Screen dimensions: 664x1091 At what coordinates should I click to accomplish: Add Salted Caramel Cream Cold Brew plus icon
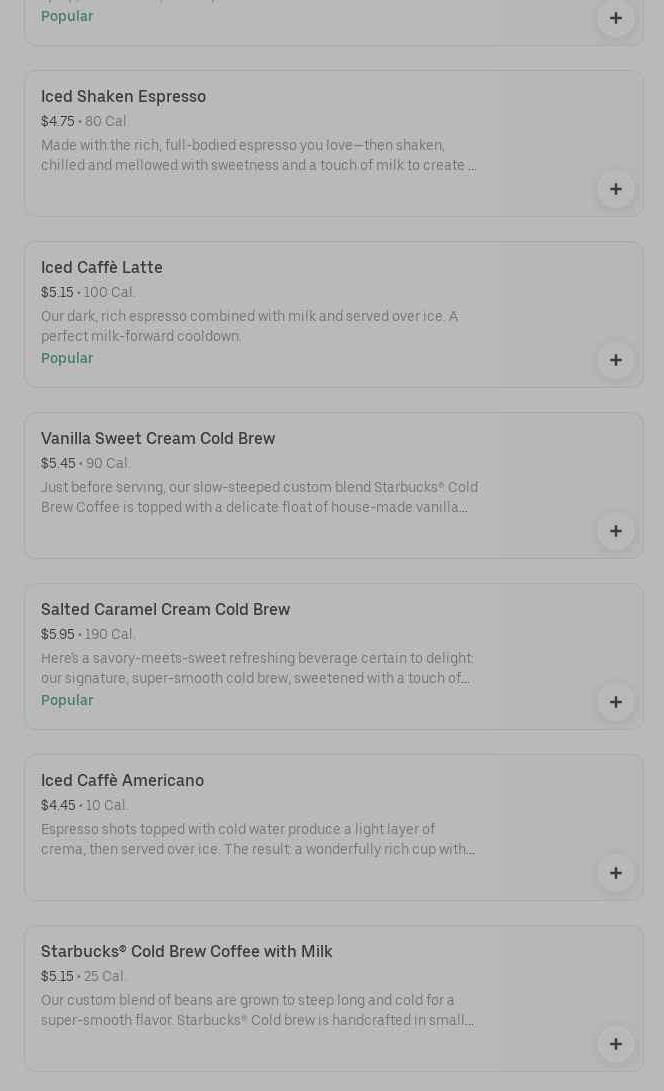615,702
